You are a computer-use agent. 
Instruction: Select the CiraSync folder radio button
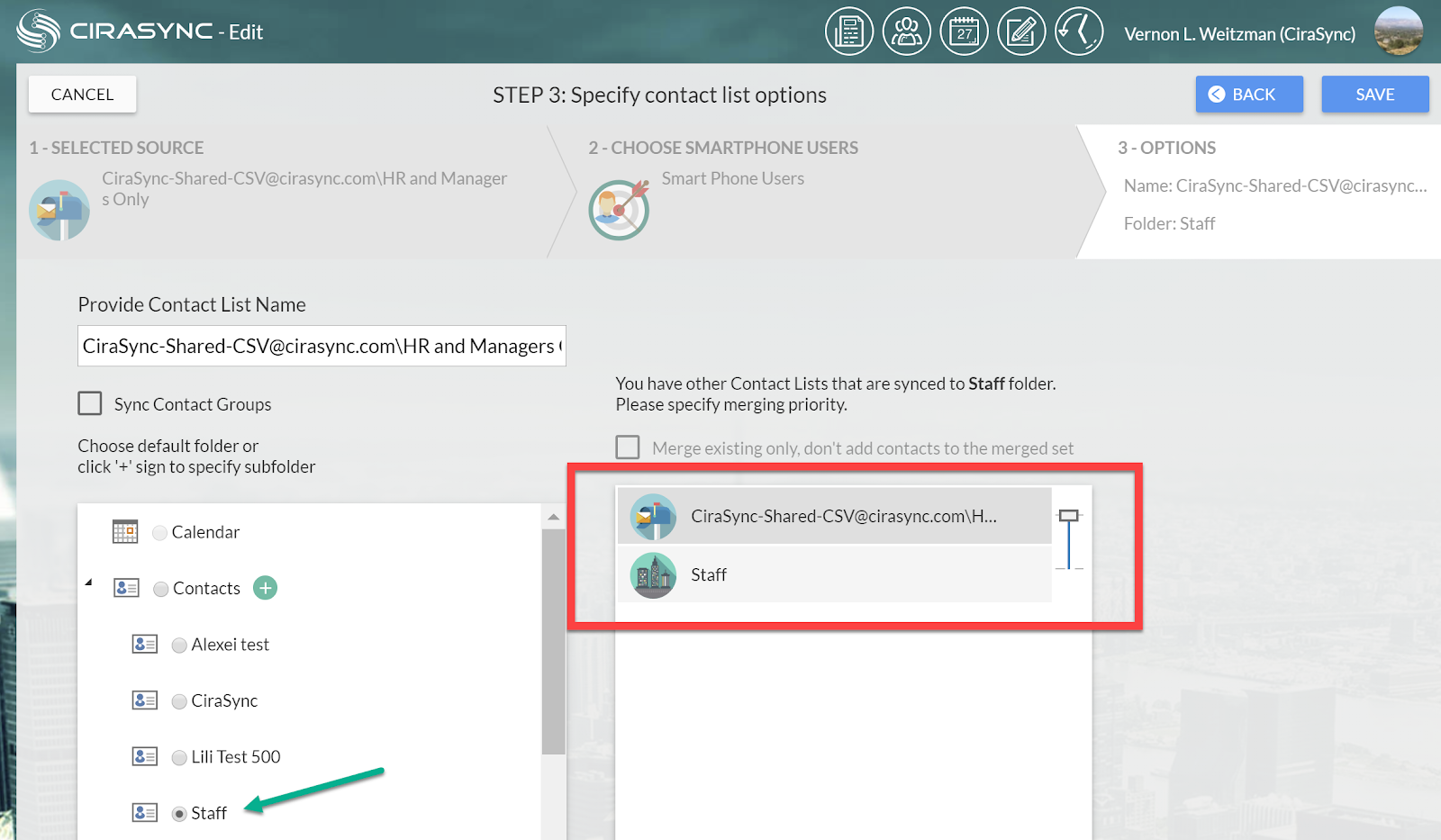[179, 701]
